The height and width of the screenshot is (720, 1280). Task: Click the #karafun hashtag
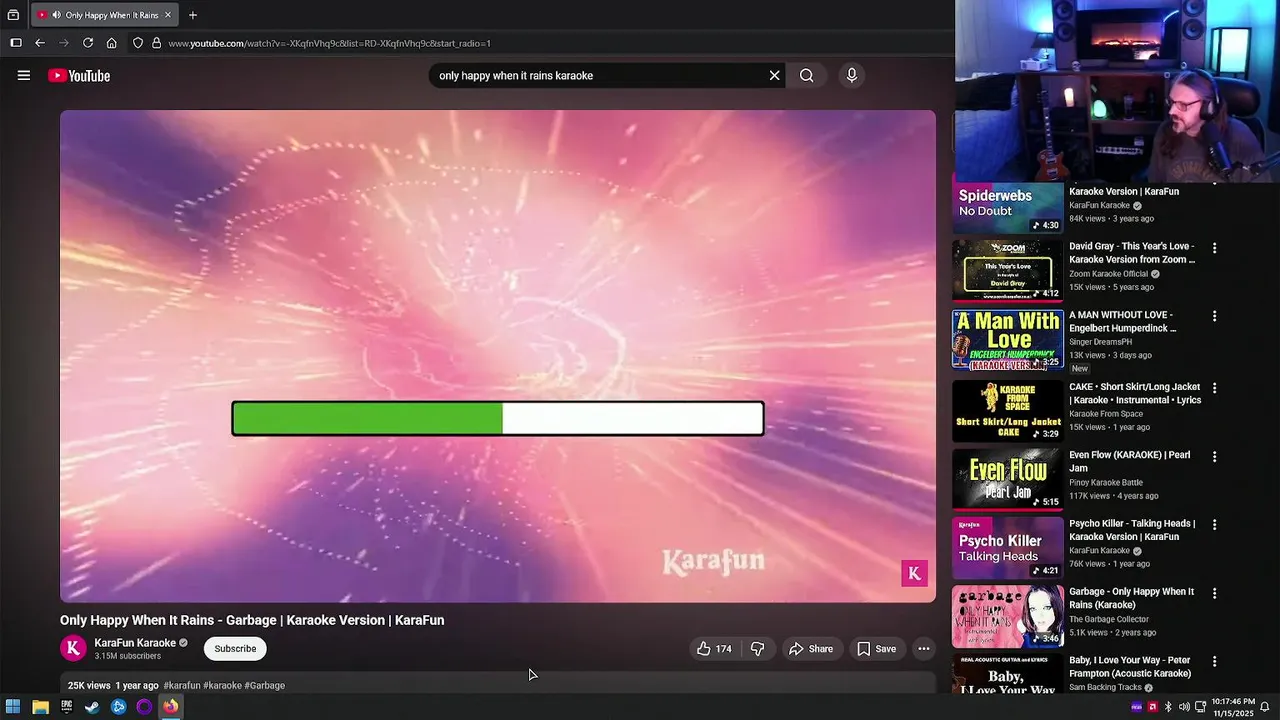coord(182,686)
